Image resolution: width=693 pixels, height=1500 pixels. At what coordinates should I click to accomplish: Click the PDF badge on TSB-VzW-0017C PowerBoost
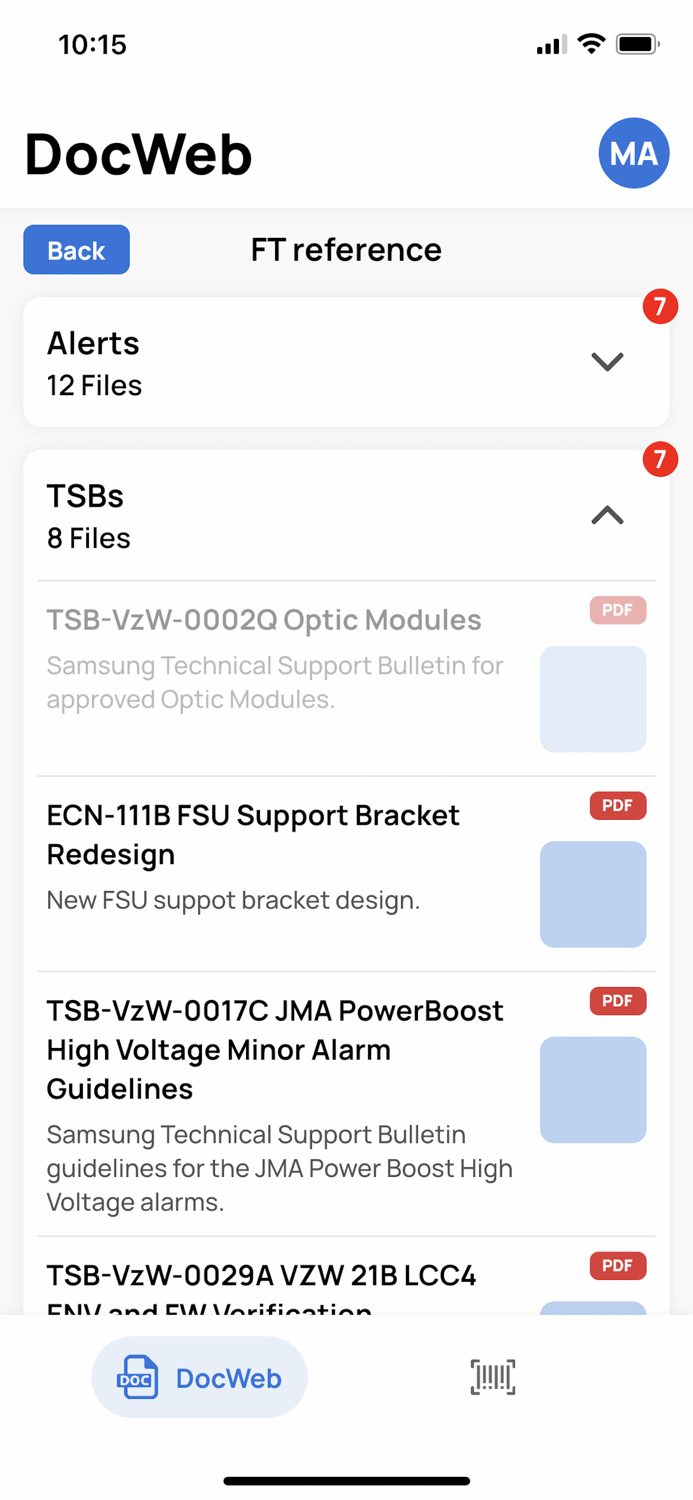(x=617, y=1001)
